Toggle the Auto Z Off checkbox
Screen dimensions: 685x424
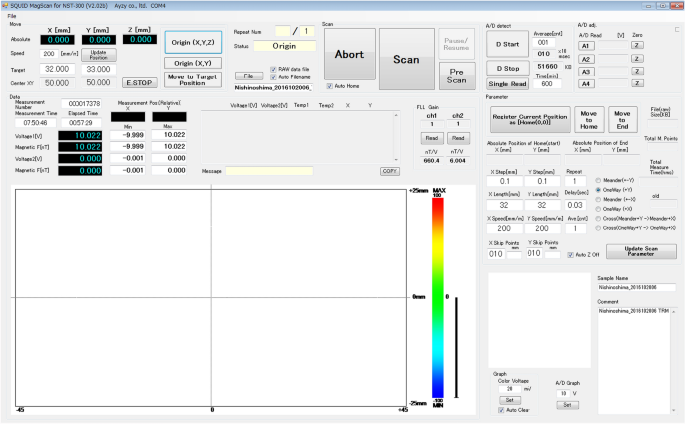click(571, 255)
